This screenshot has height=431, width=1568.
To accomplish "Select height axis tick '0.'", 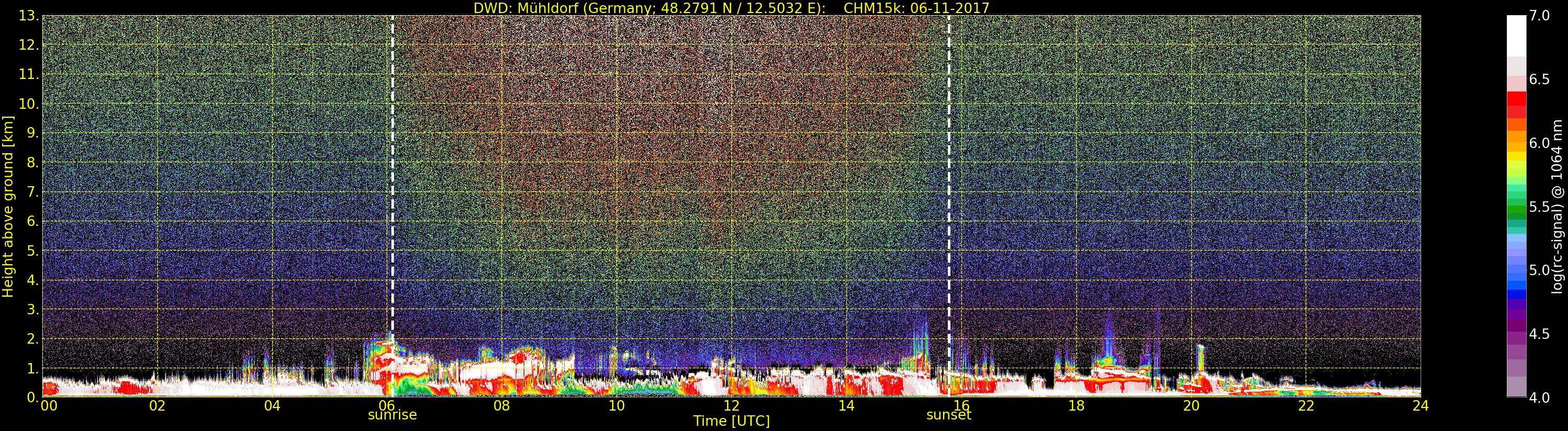I will [33, 397].
